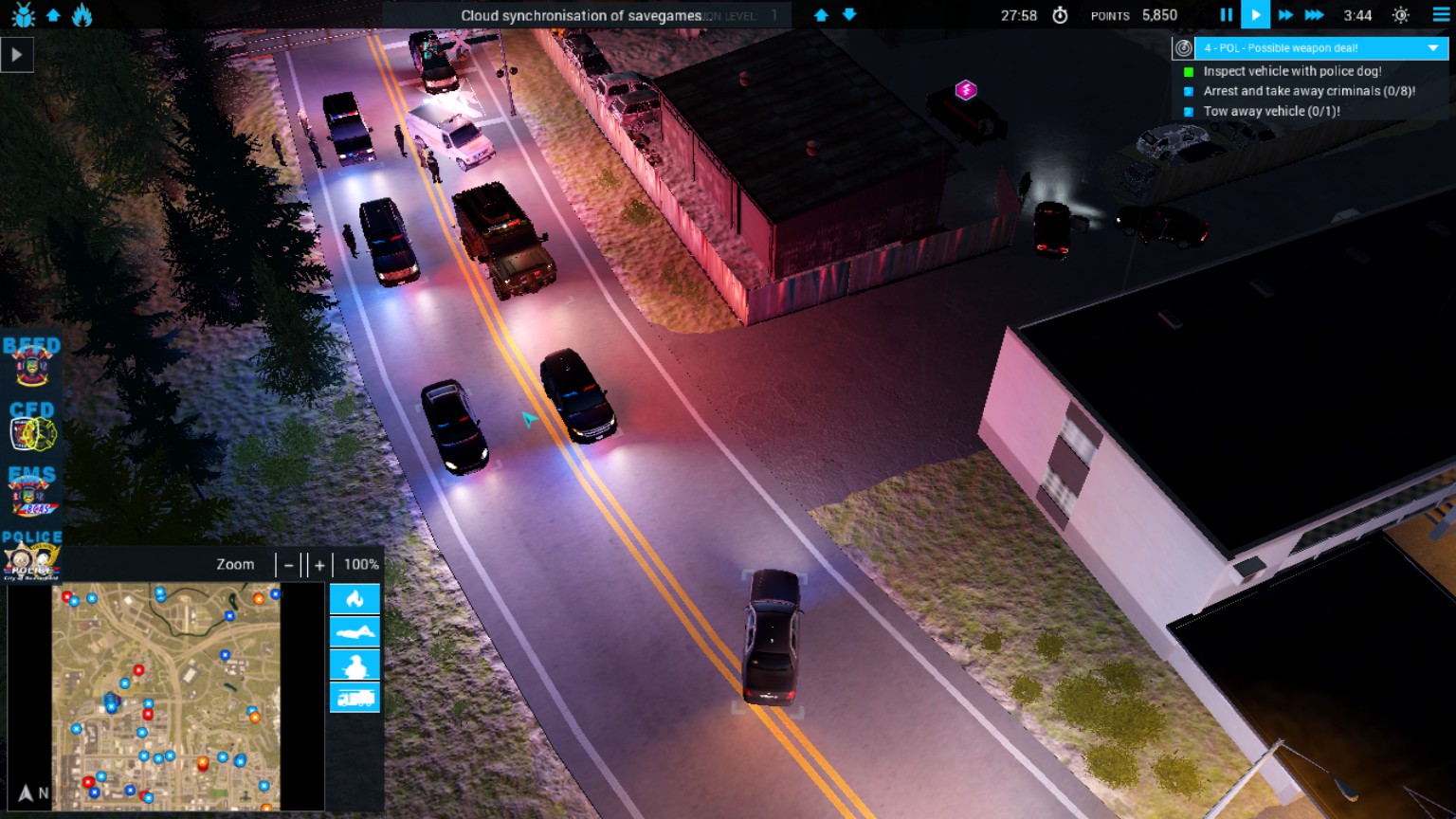Zoom out the minimap with minus
The image size is (1456, 819).
click(289, 565)
